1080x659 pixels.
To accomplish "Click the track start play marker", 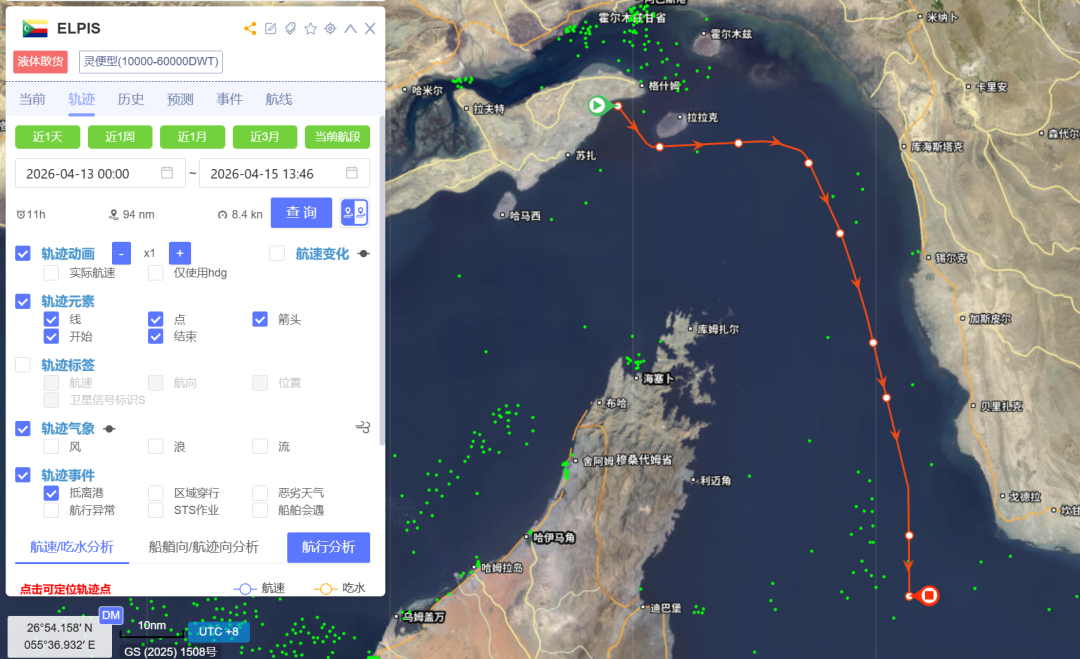I will click(597, 105).
